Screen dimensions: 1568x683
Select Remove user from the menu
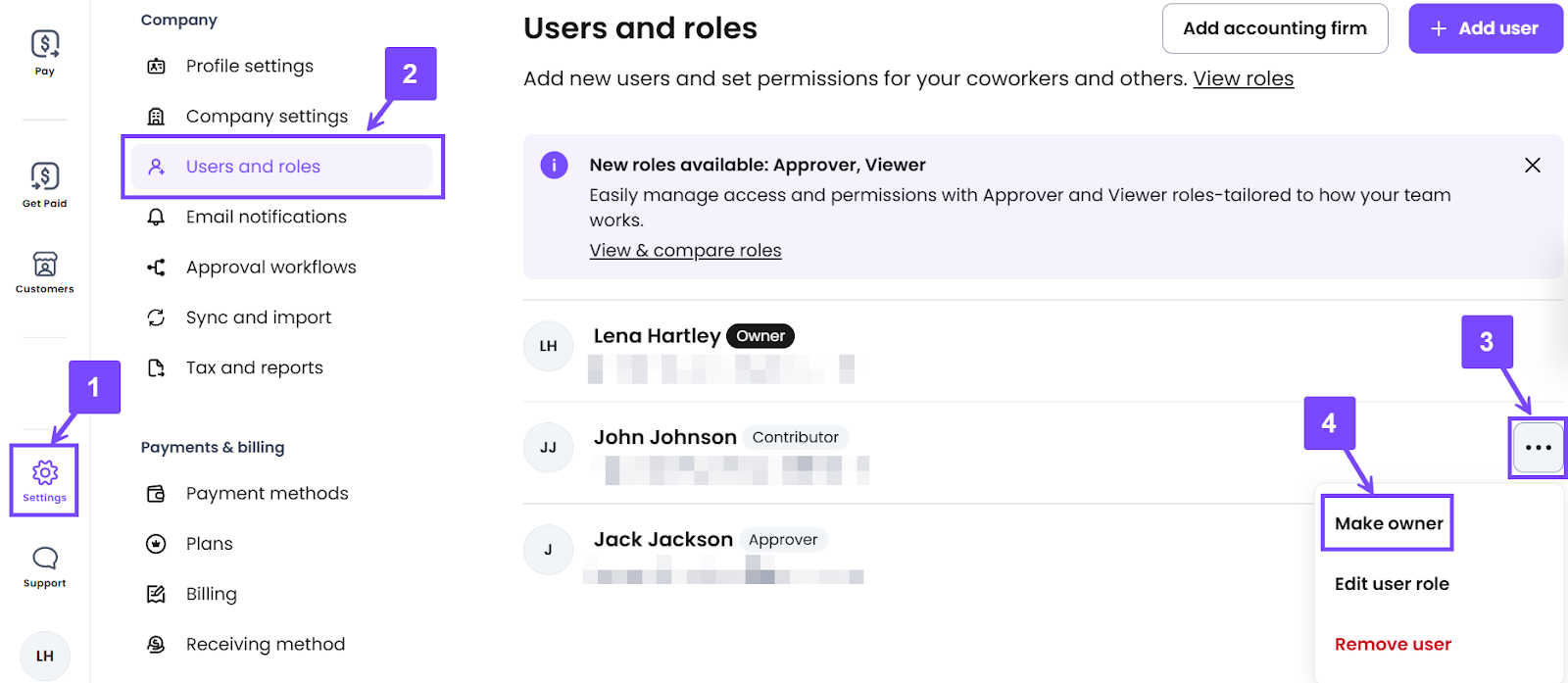pos(1392,645)
